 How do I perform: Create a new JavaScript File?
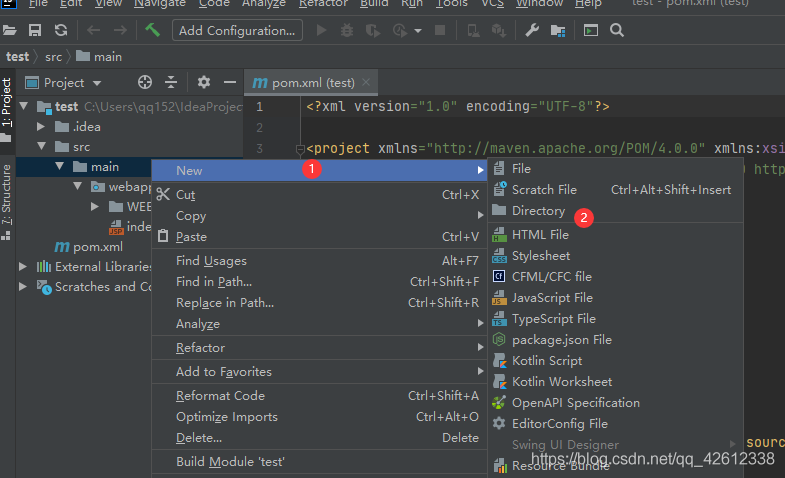pos(615,298)
